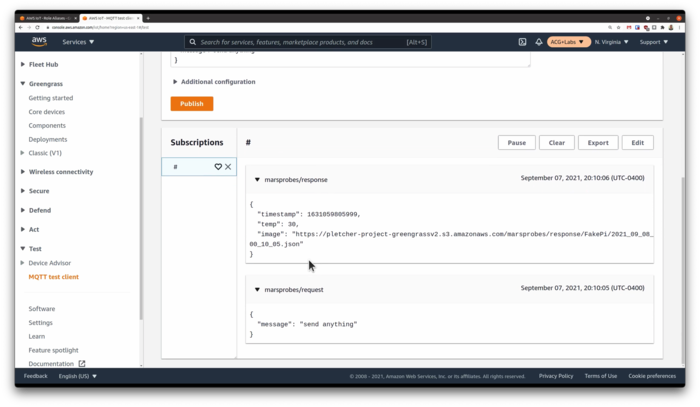Open the N. Virginia region dropdown
Screen dimensions: 700x407
coord(611,42)
